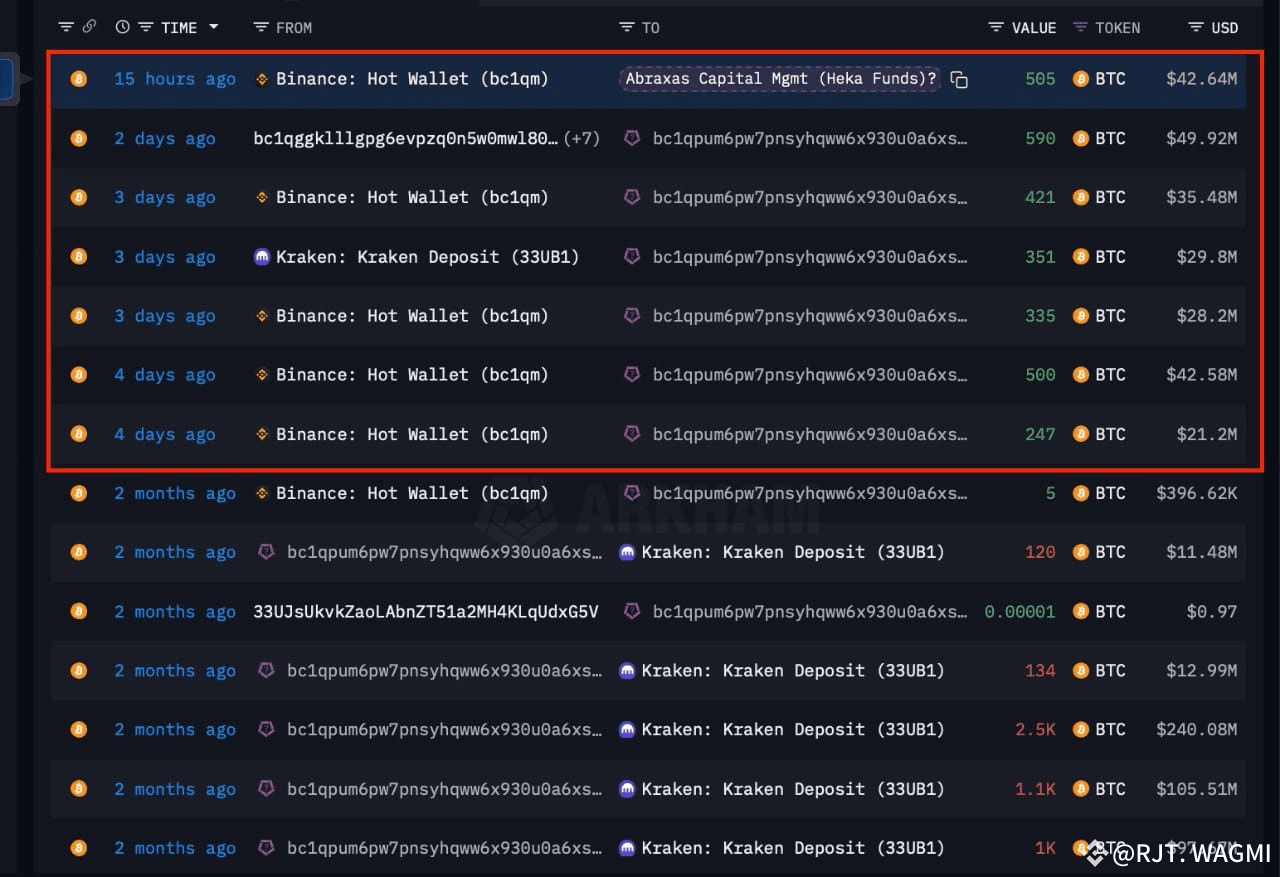The image size is (1280, 877).
Task: Click the link icon in the table header
Action: tap(90, 26)
